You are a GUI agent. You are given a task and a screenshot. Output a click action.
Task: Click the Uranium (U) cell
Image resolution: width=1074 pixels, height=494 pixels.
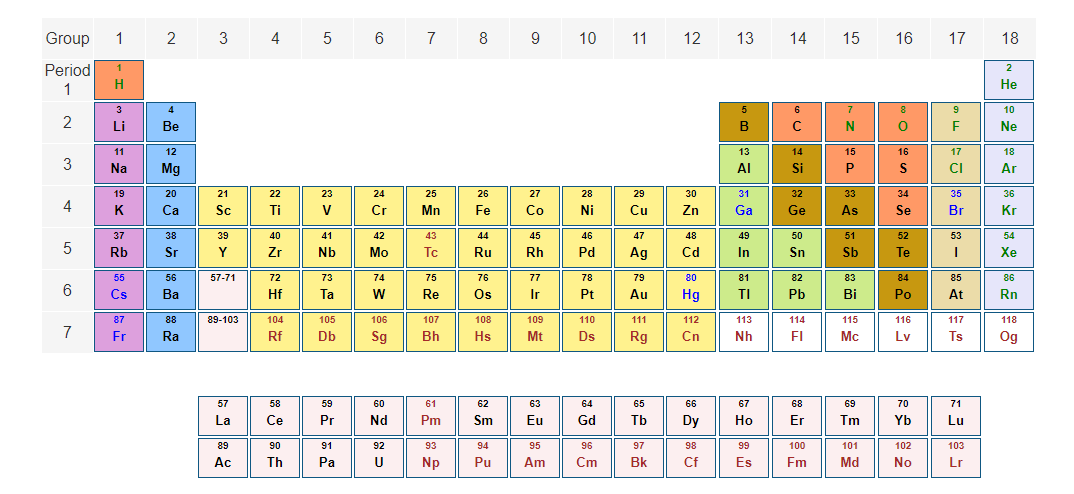[x=379, y=458]
